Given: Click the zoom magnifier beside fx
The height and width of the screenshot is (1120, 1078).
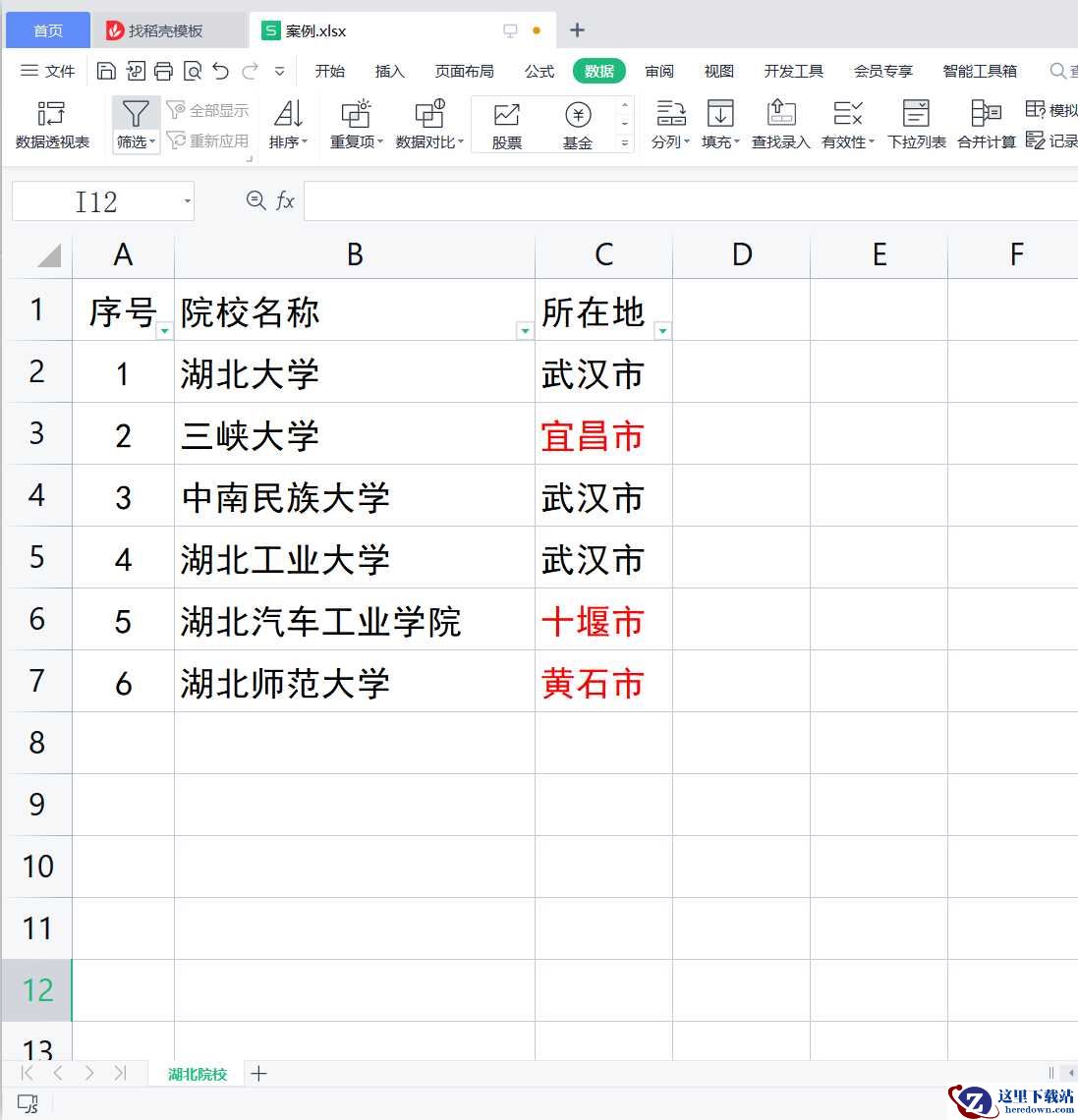Looking at the screenshot, I should [255, 200].
